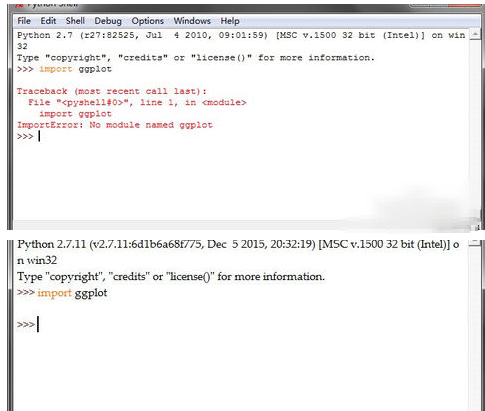The height and width of the screenshot is (411, 485).
Task: Open the Debug menu
Action: click(x=108, y=21)
